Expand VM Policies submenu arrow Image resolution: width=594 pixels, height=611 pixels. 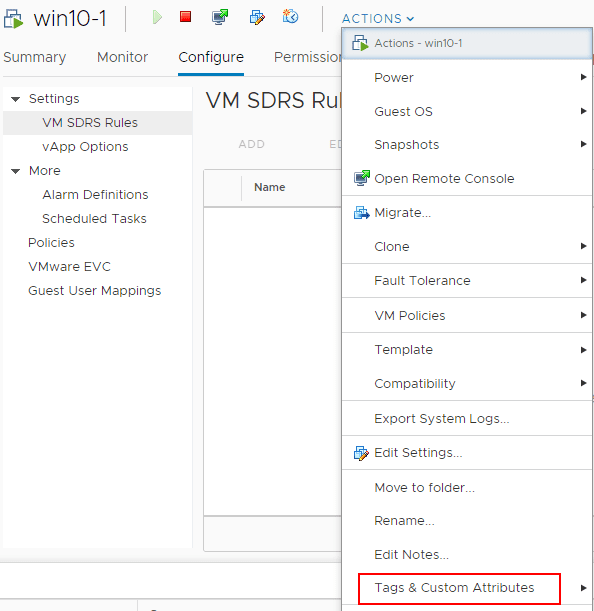tap(583, 315)
